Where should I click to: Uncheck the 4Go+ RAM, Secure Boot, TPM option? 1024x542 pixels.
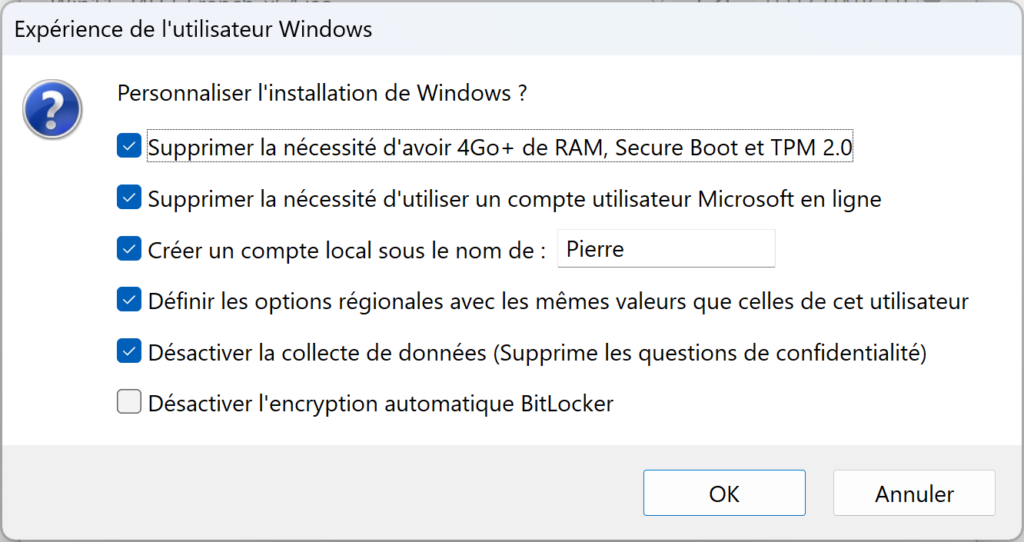129,146
